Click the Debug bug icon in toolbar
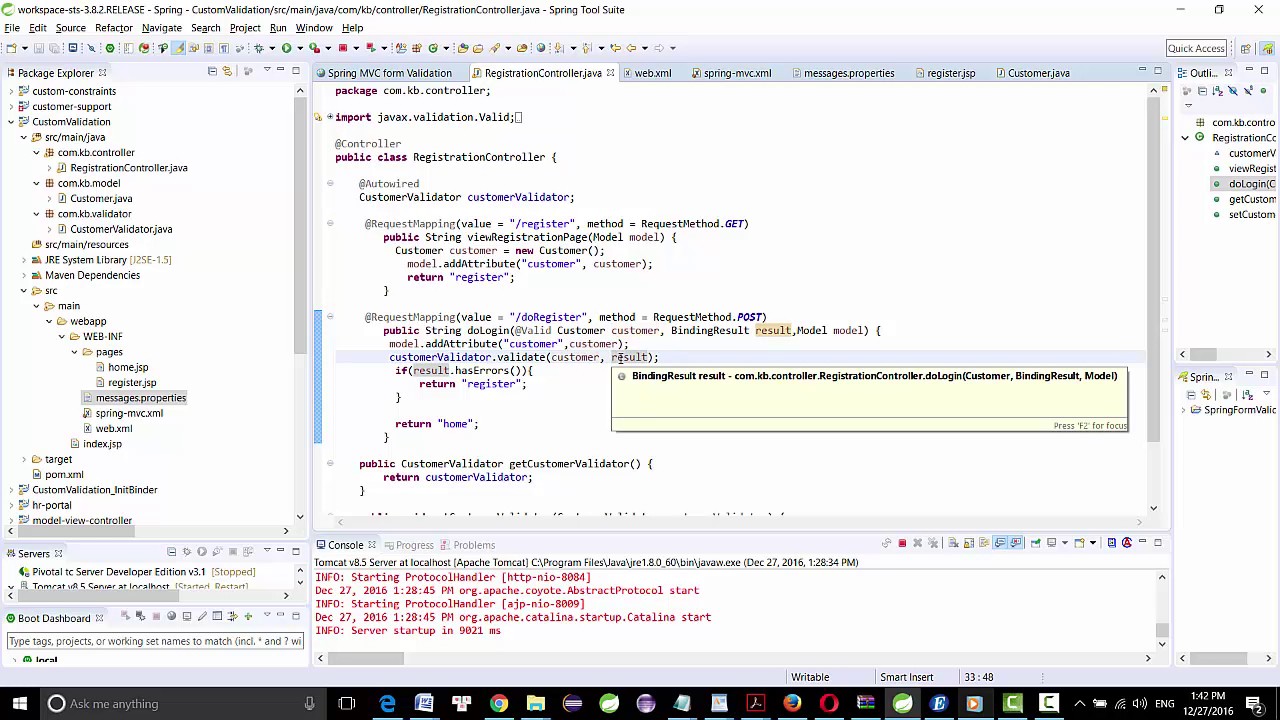The width and height of the screenshot is (1280, 720). pos(259,48)
